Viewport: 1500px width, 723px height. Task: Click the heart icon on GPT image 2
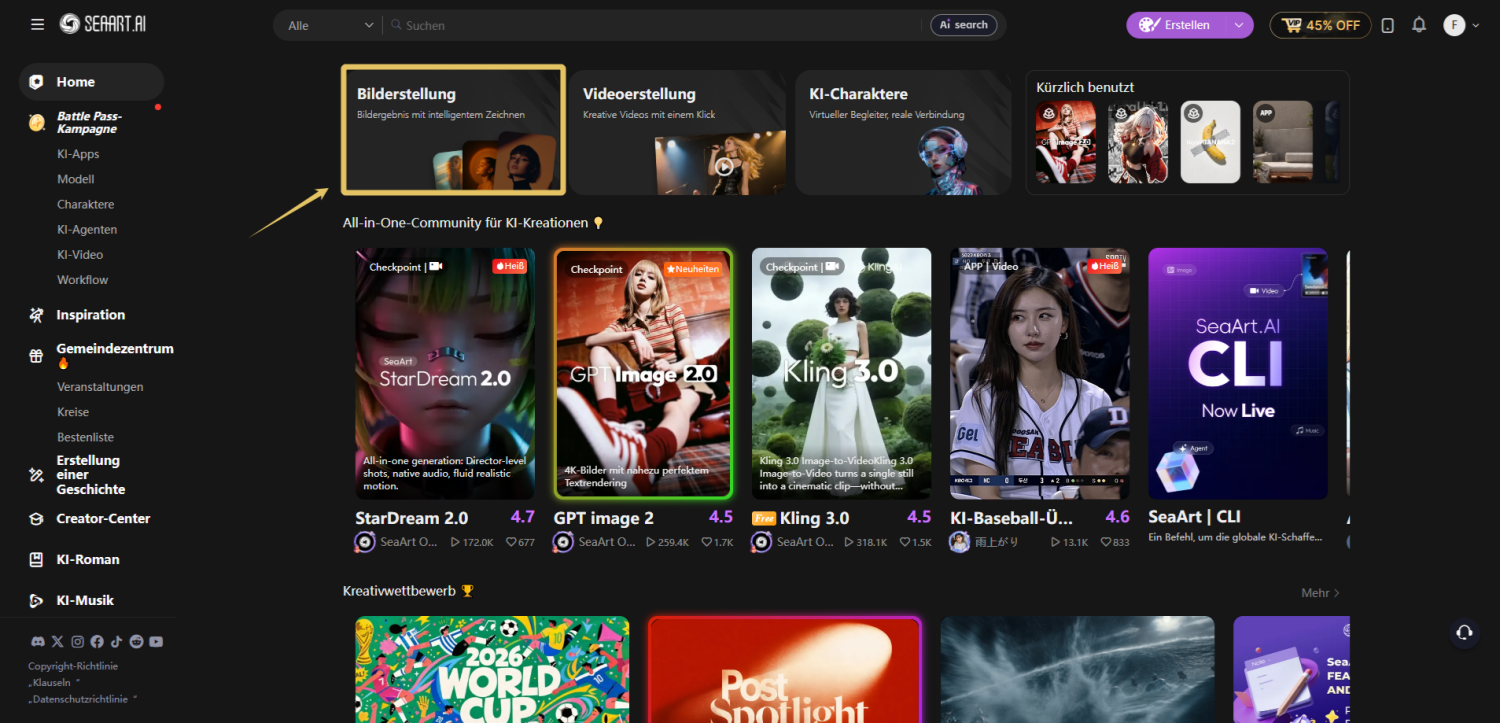point(707,542)
